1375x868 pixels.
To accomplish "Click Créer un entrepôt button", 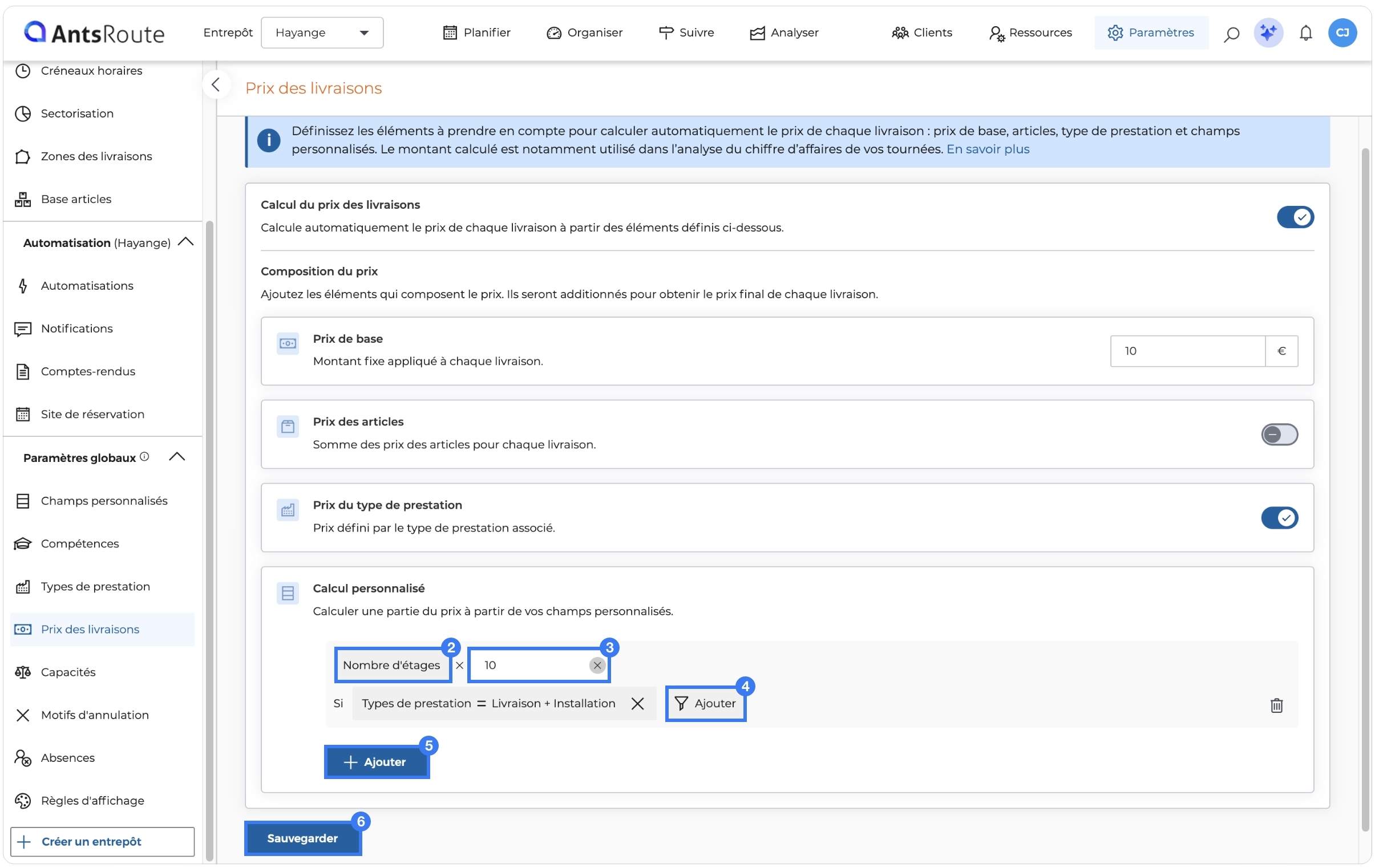I will (x=103, y=842).
